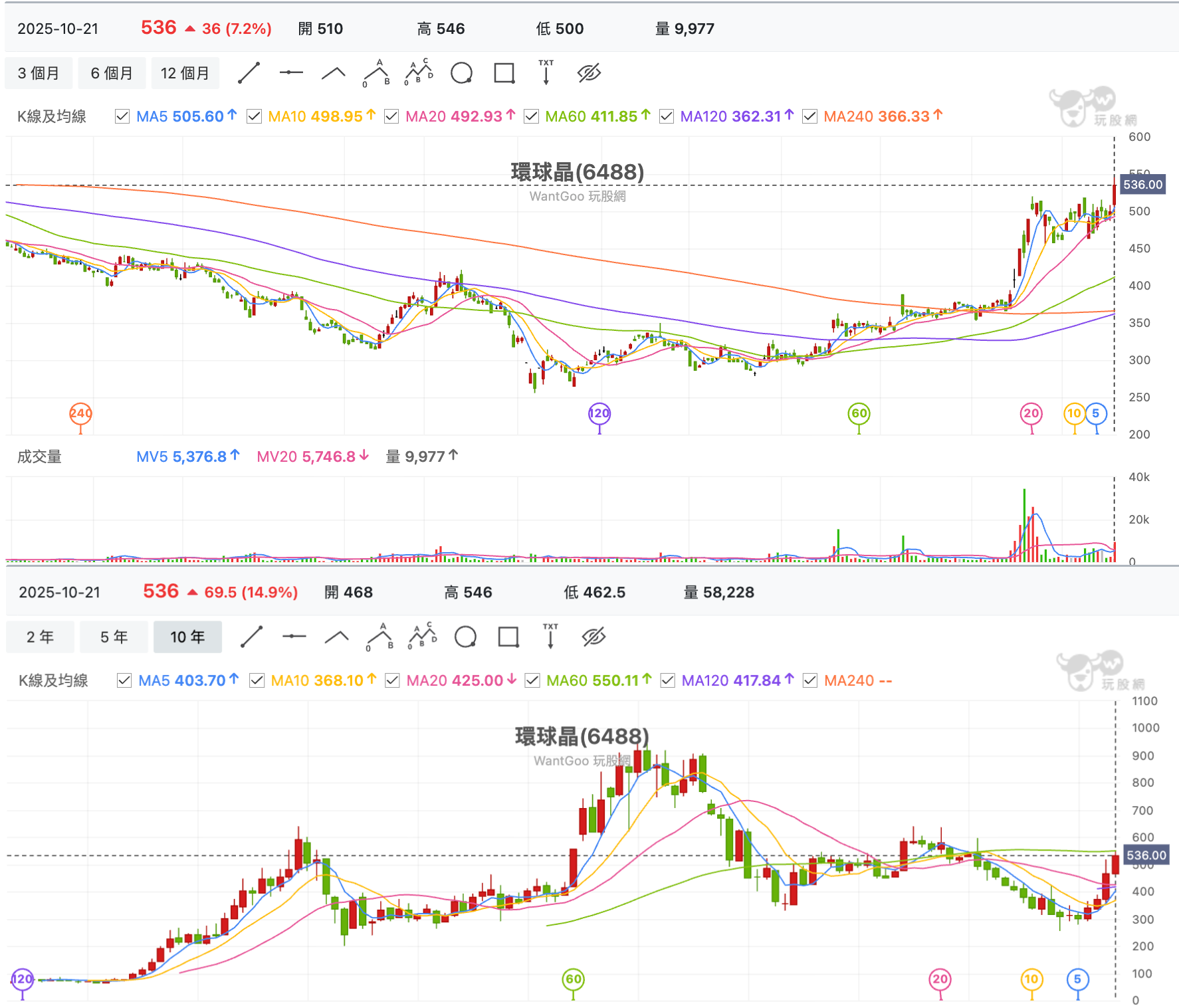Click the pink 20 MA marker in lower chart
The image size is (1179, 1008).
click(x=940, y=979)
